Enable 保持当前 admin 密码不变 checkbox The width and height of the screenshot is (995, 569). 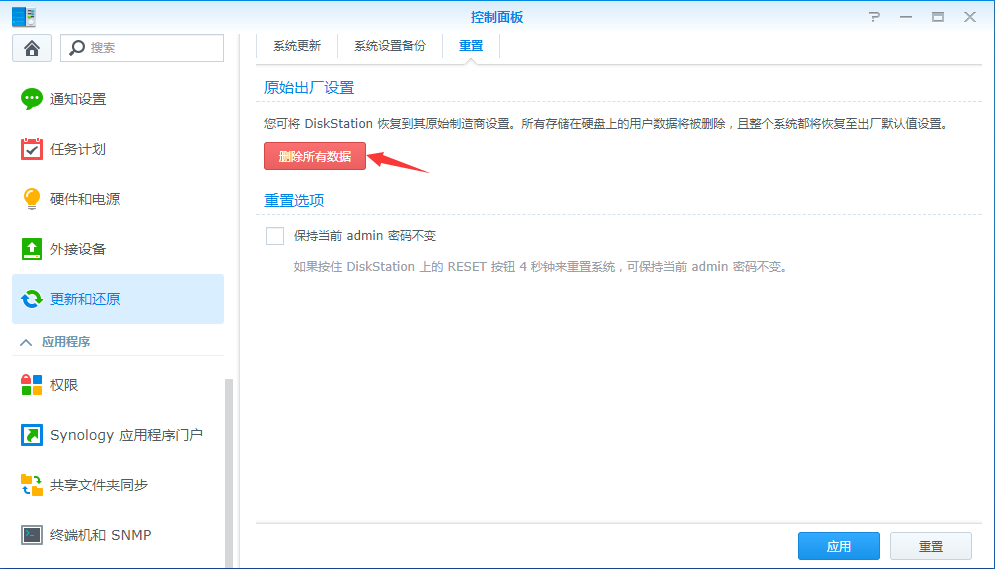[275, 236]
